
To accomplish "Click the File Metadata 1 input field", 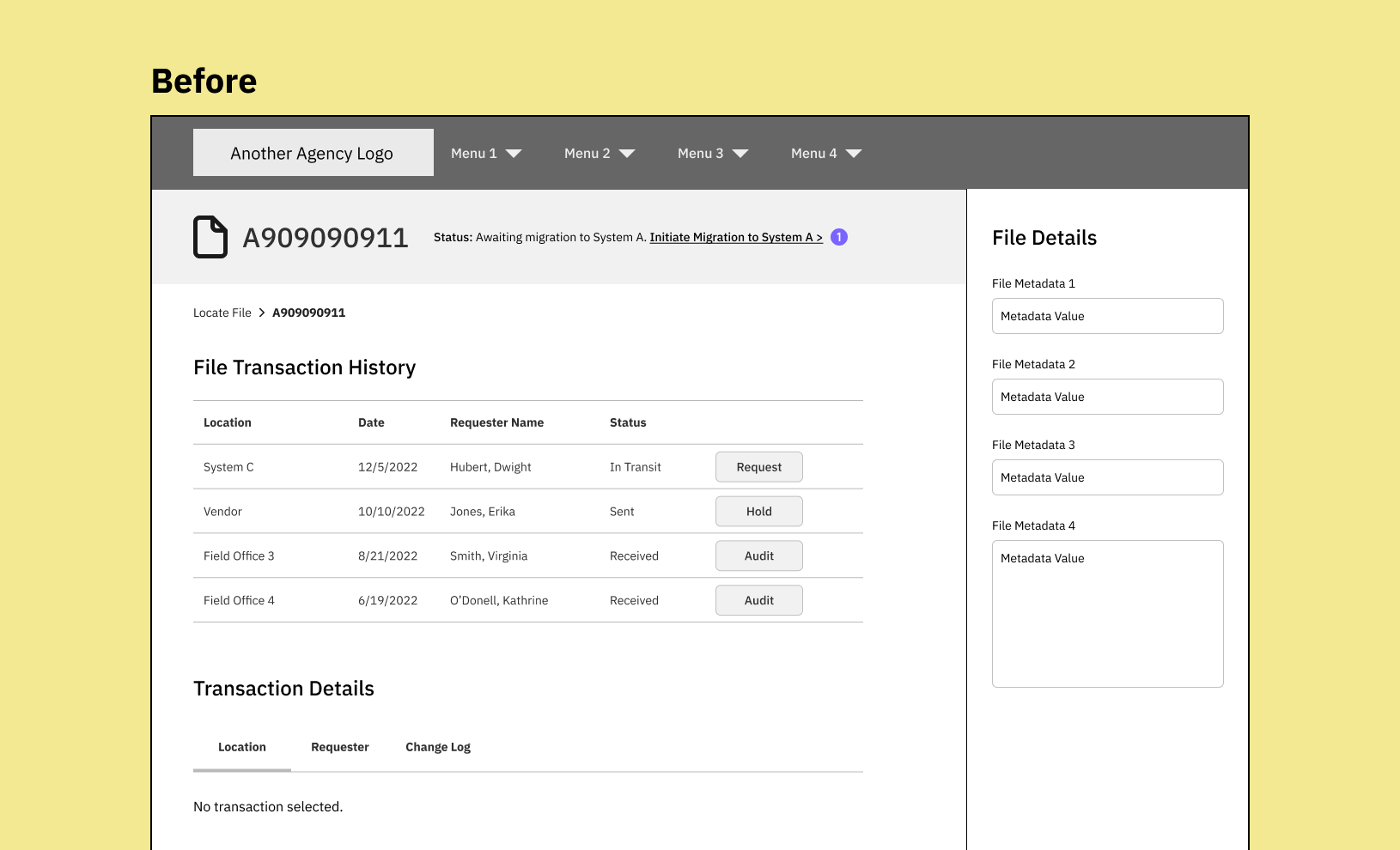I will coord(1107,316).
